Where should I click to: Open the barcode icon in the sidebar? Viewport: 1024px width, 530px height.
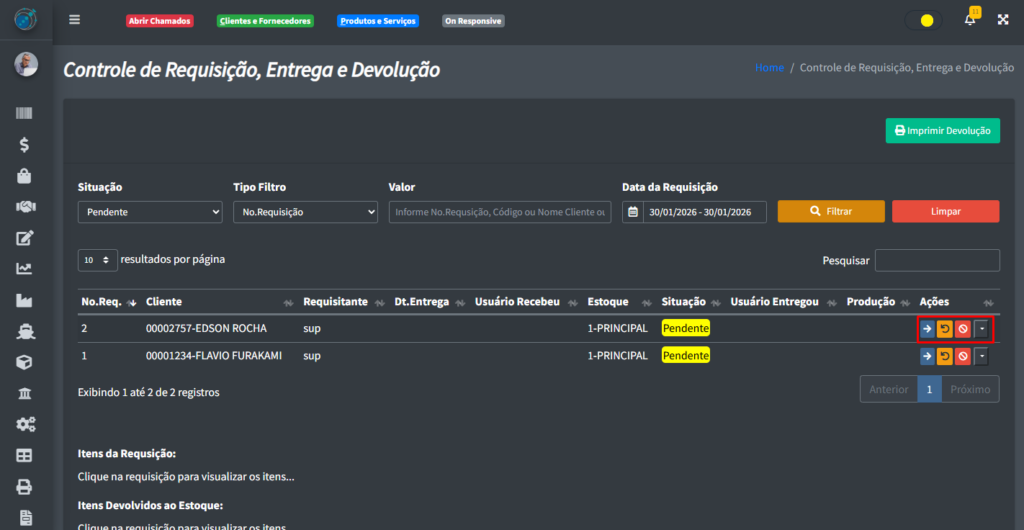coord(25,114)
